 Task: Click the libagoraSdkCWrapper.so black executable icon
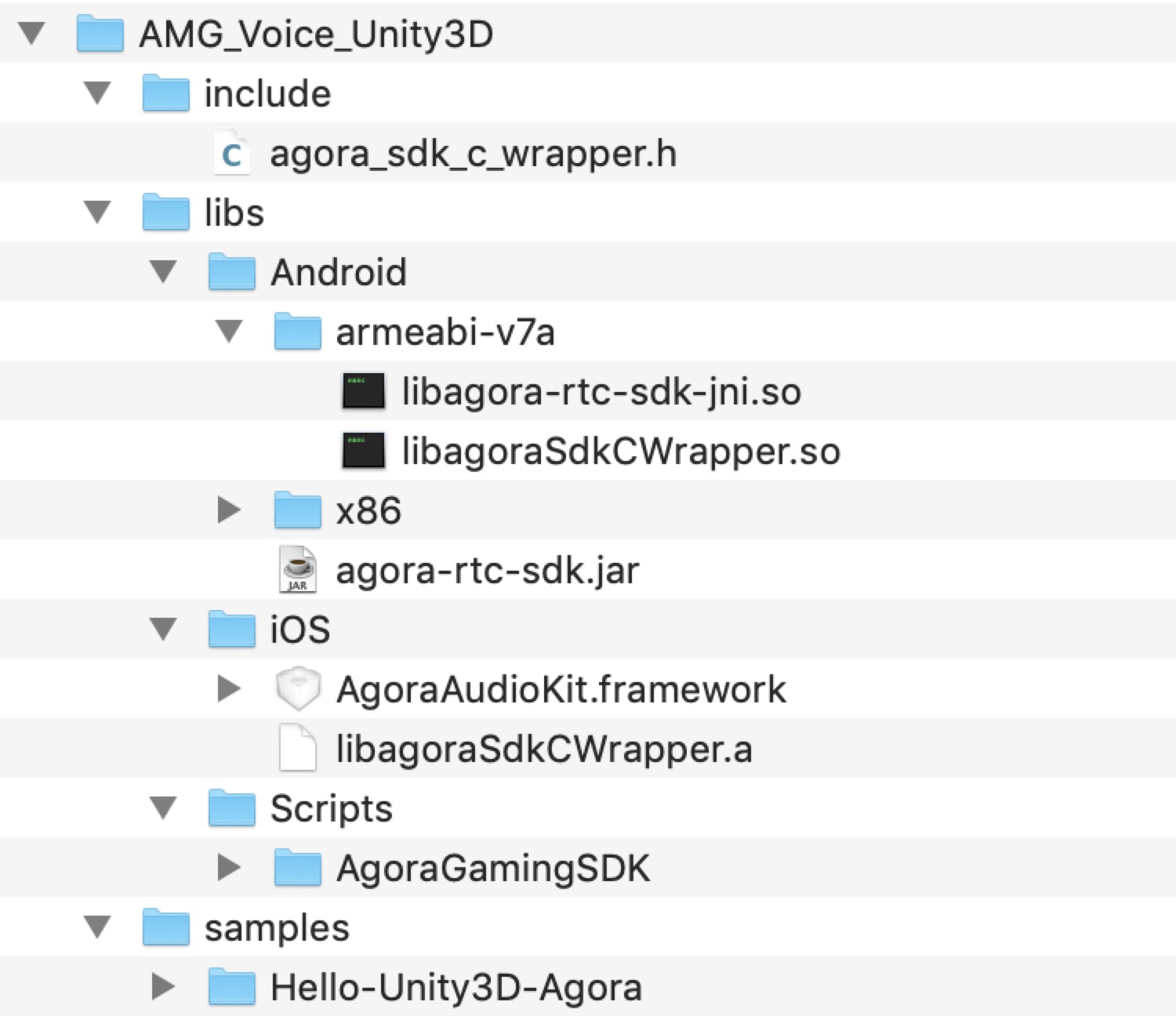(364, 451)
